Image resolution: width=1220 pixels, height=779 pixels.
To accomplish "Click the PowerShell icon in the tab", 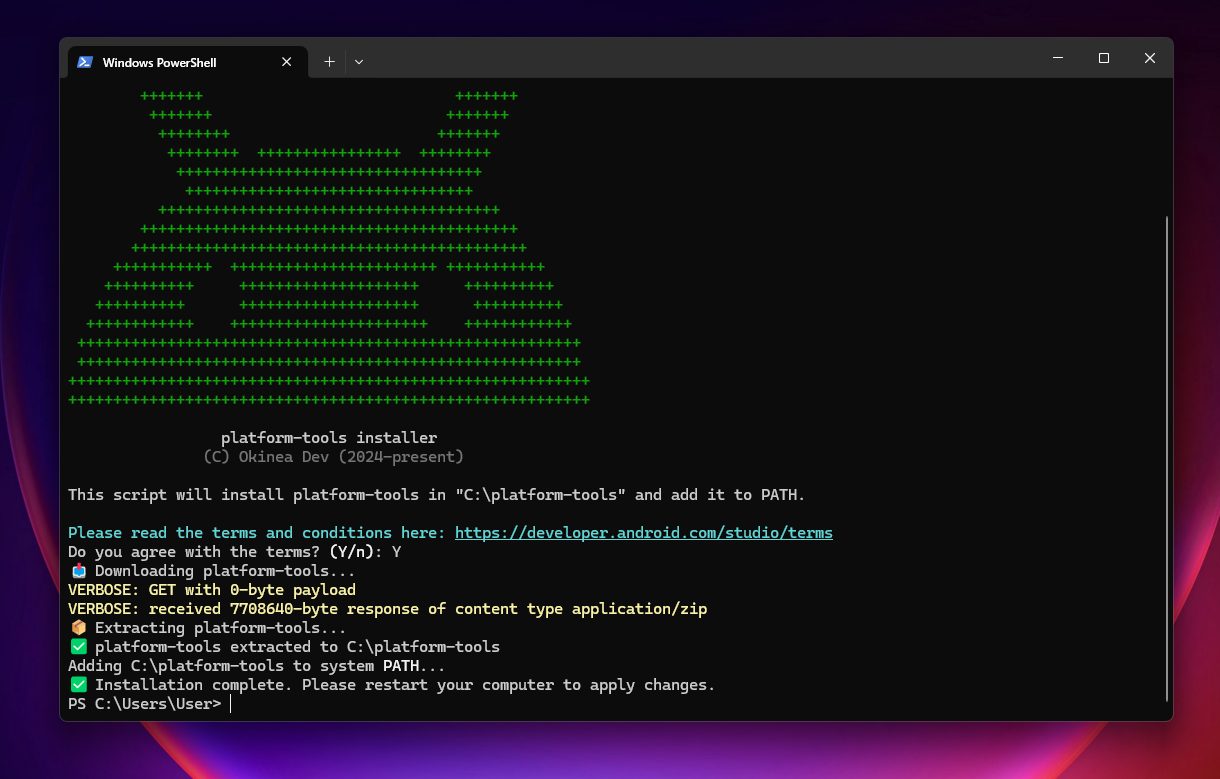I will [x=85, y=62].
